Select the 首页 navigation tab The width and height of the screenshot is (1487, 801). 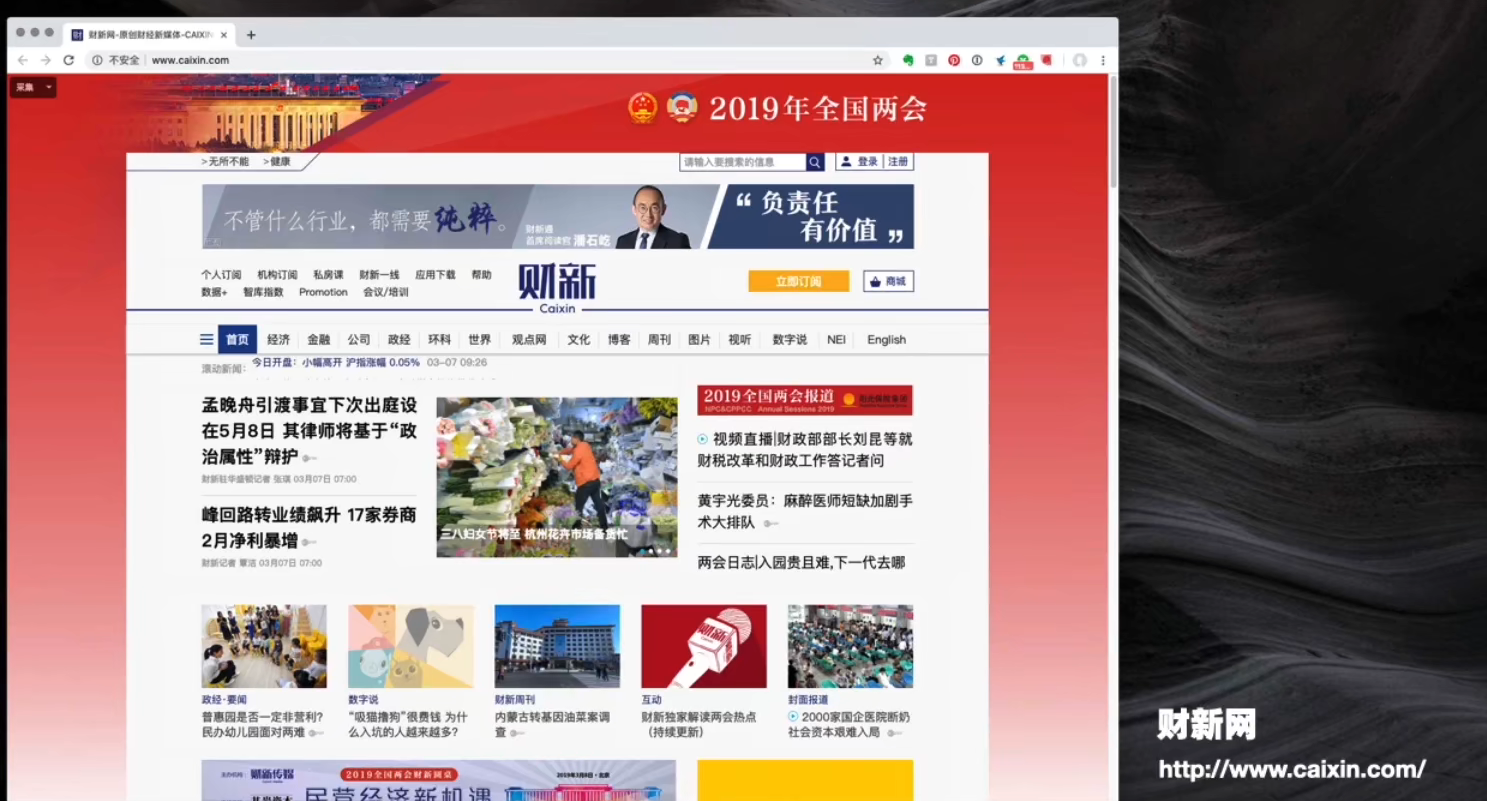pyautogui.click(x=237, y=340)
